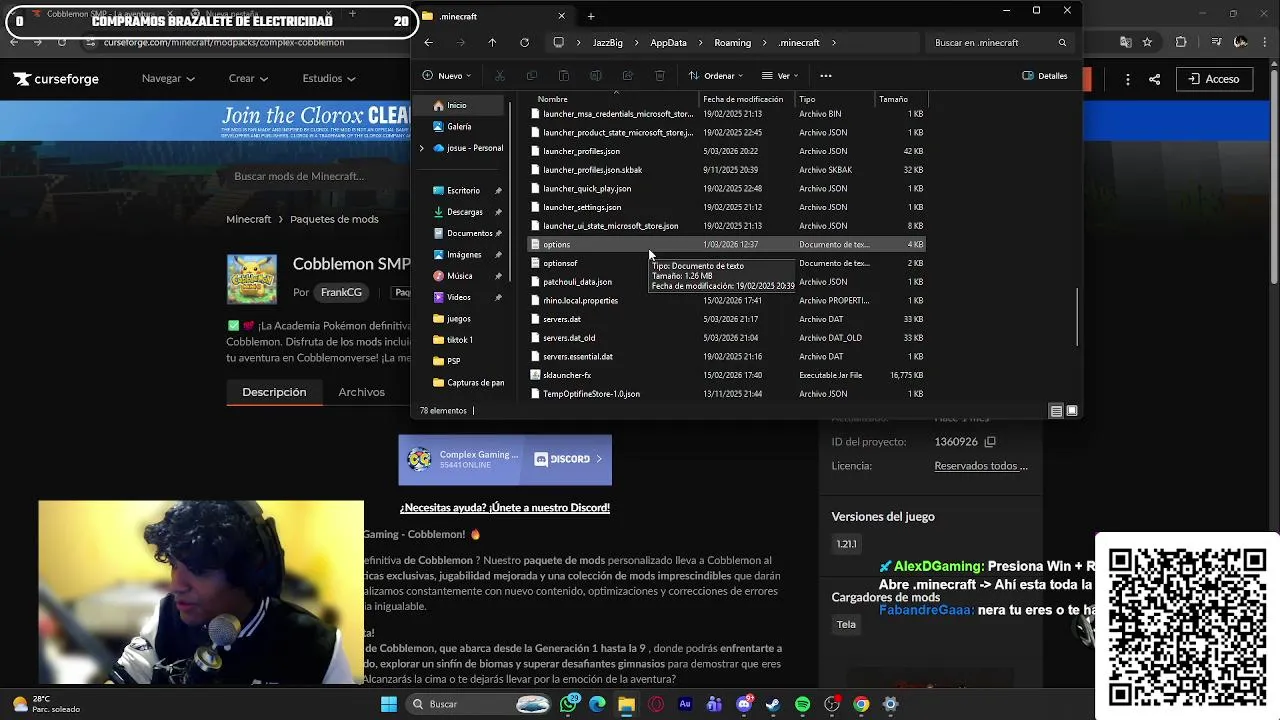Viewport: 1280px width, 720px height.
Task: Open the Estudios menu on CurseForge
Action: click(x=330, y=79)
